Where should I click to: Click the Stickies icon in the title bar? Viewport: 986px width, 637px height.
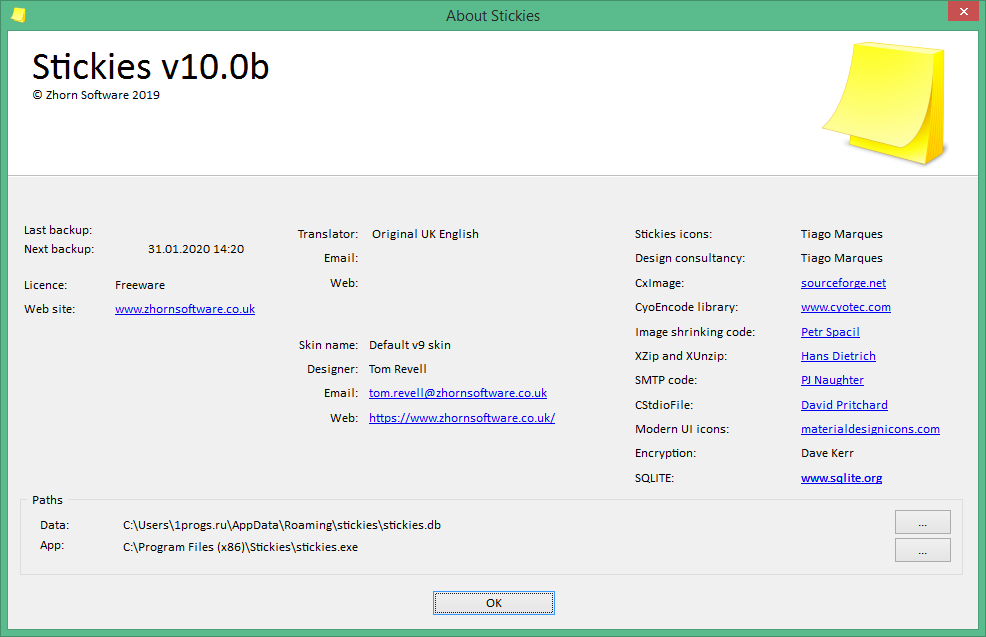(18, 15)
